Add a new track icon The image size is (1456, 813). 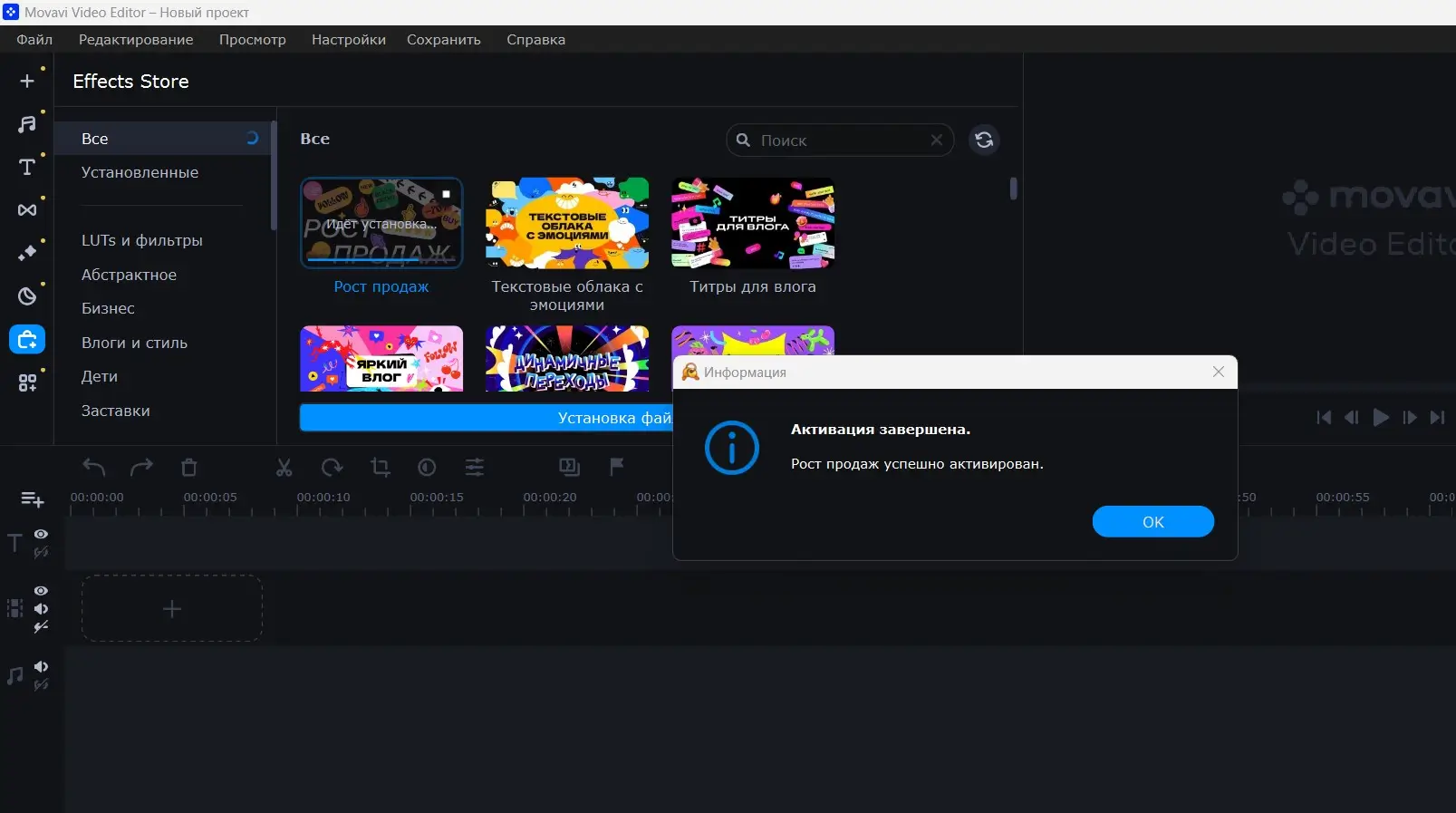[33, 499]
